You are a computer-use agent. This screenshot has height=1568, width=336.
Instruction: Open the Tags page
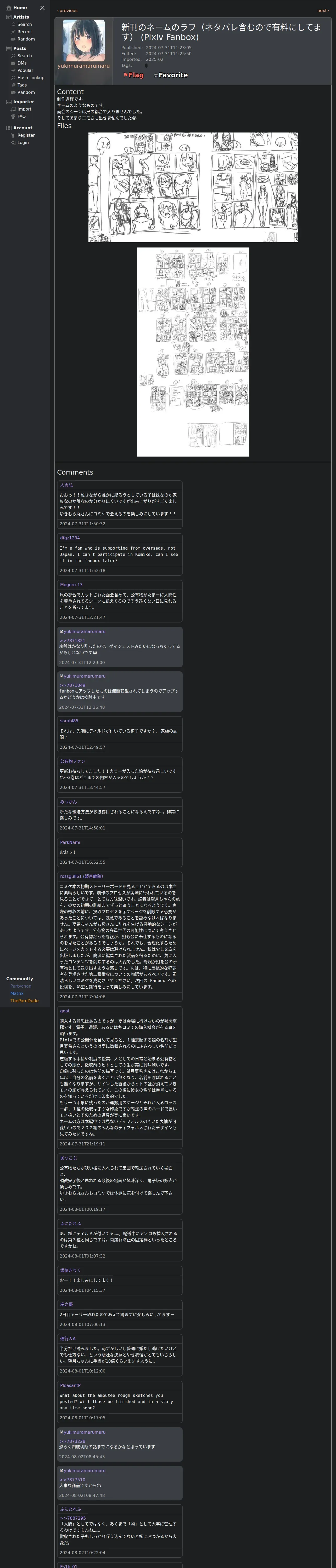22,85
